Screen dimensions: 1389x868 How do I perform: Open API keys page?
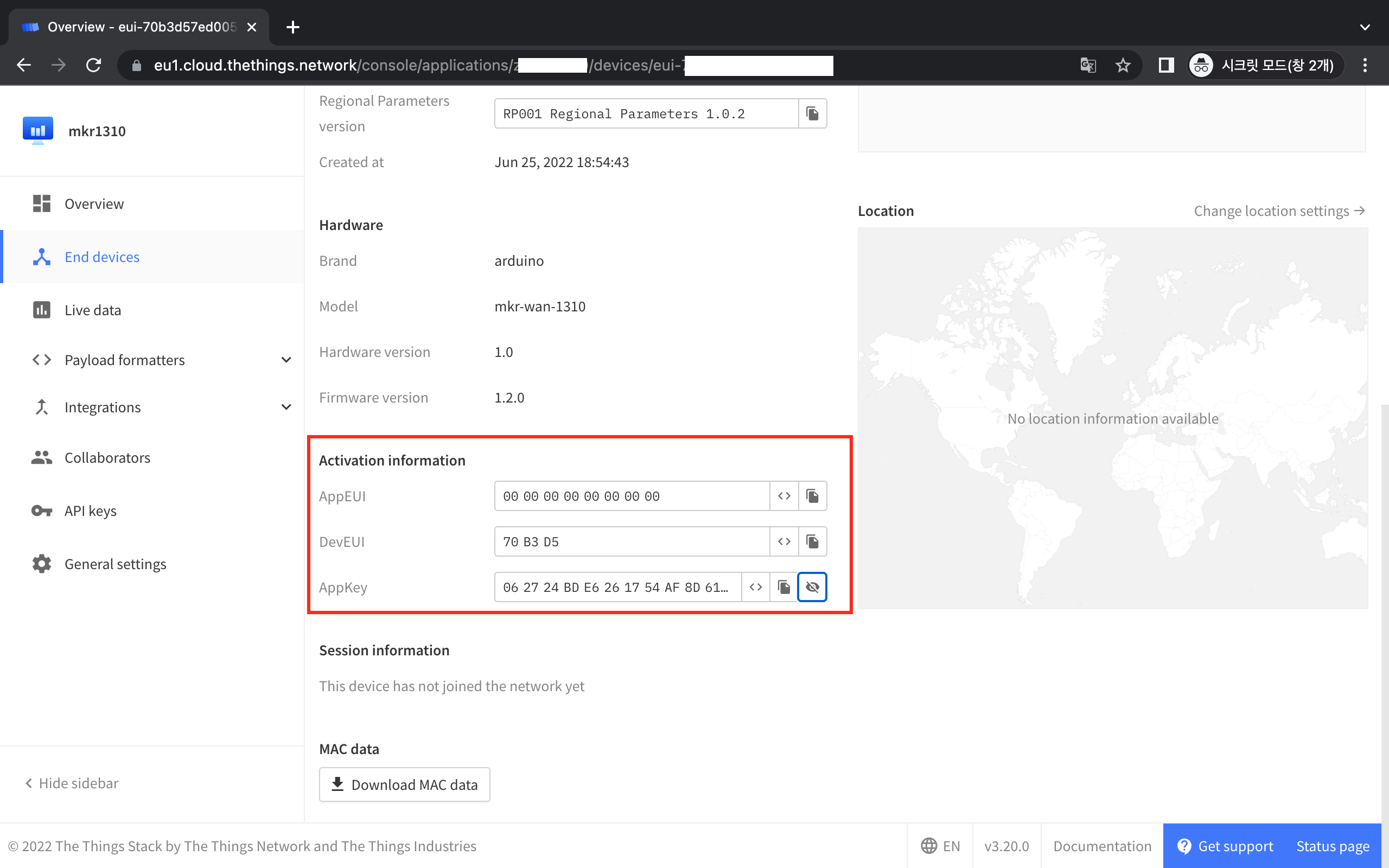tap(152, 510)
